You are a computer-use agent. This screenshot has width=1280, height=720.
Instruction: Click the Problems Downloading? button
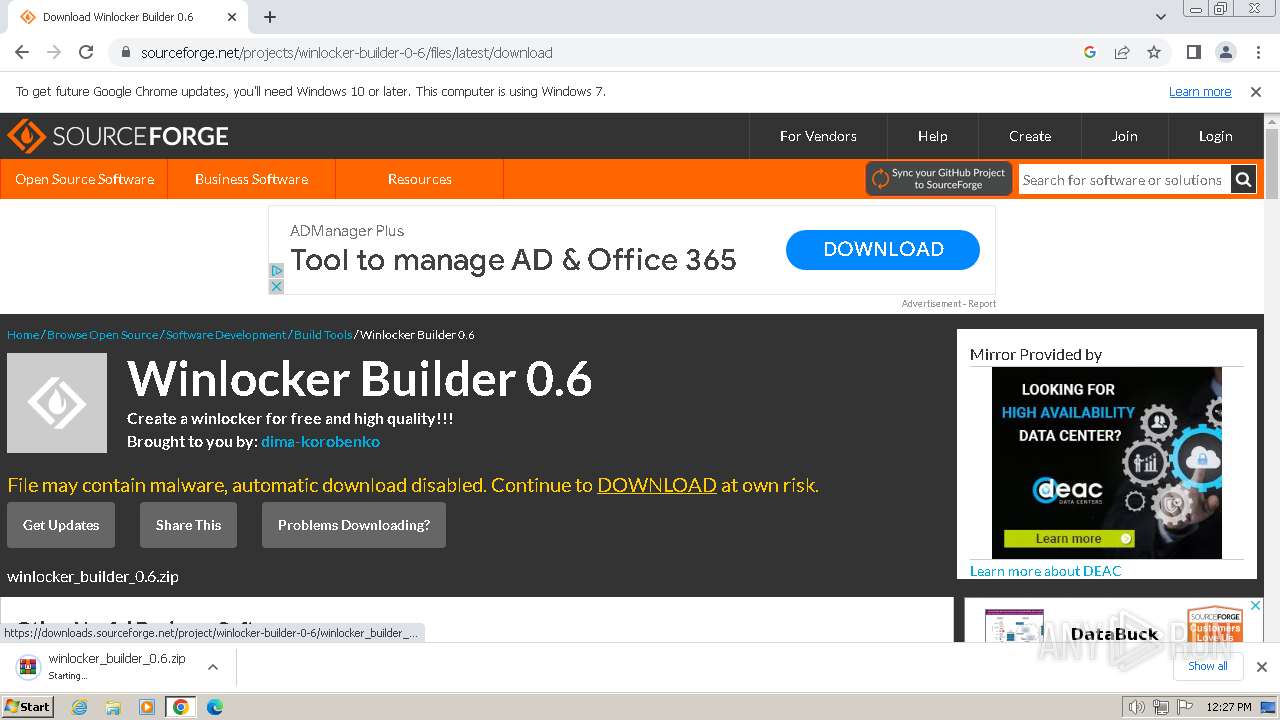354,525
